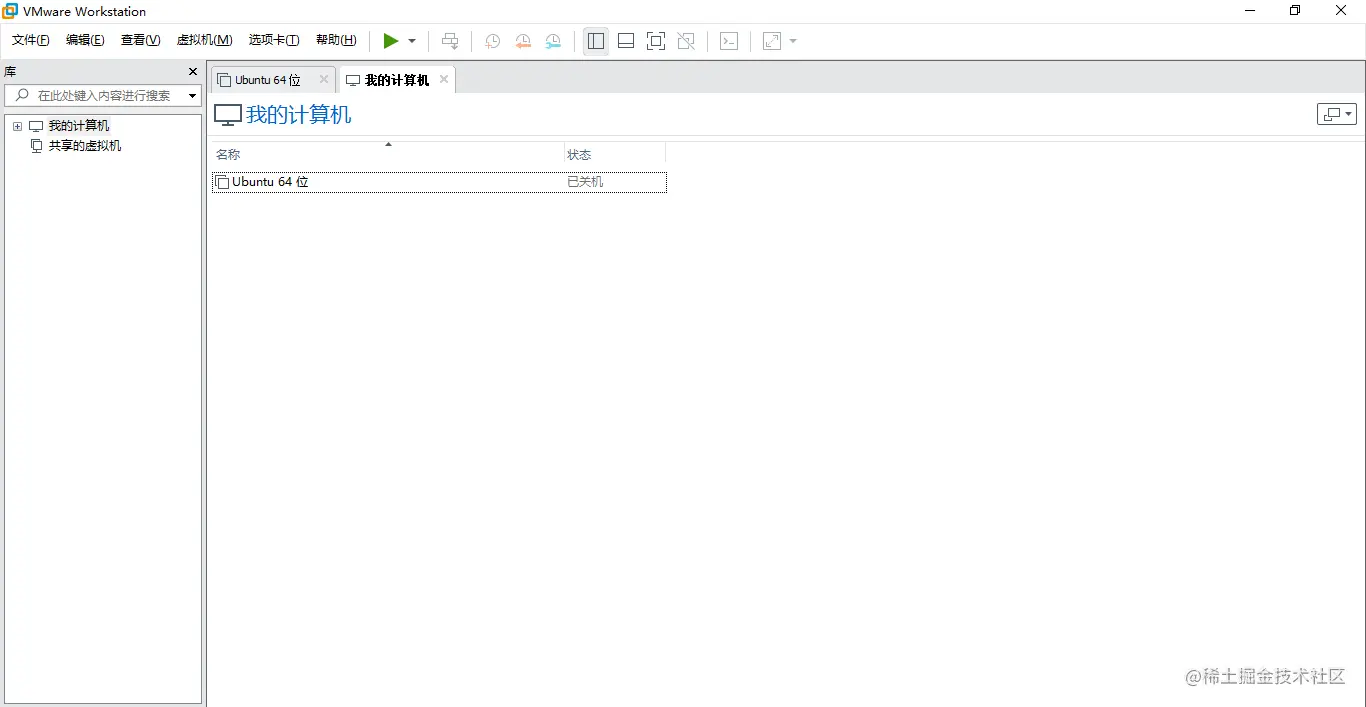Select the Ubuntu 64 位 row in list

click(x=439, y=182)
